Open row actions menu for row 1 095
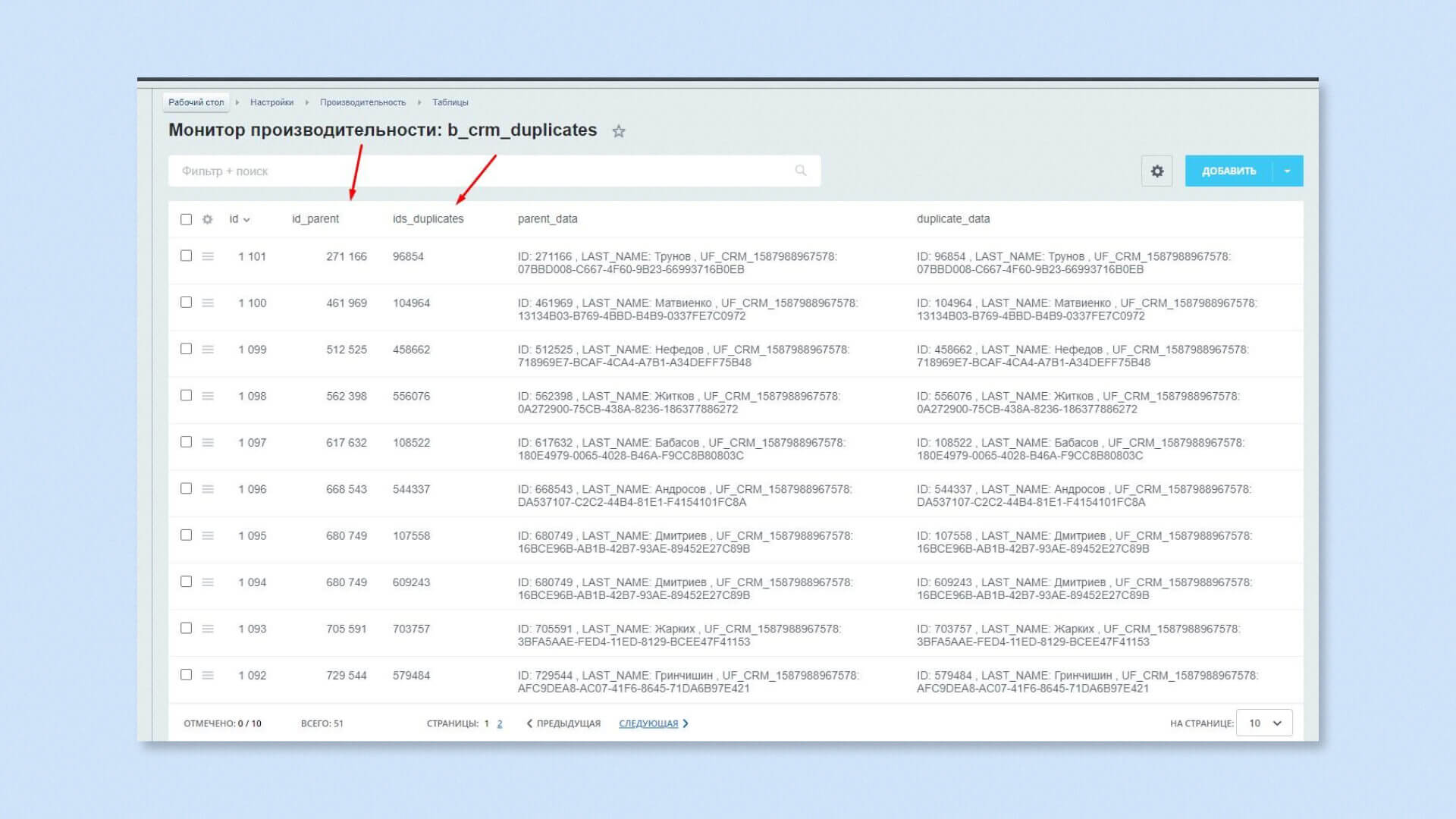 click(208, 535)
